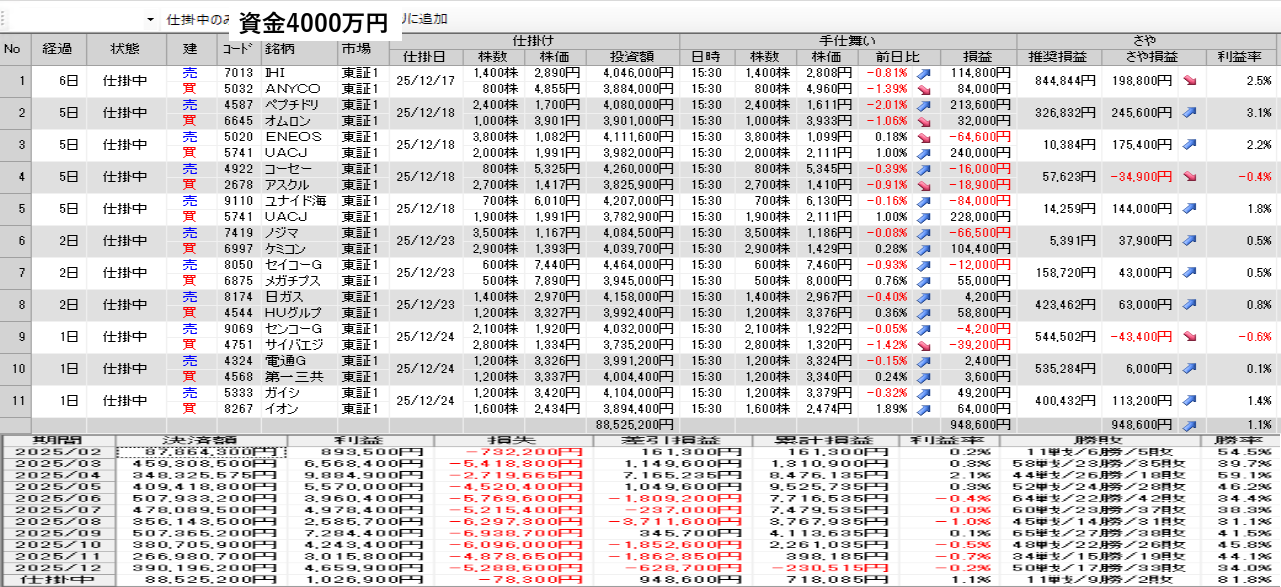Screen dimensions: 1281x587
Task: Click the spread arrow in the totals row
Action: pos(1190,425)
